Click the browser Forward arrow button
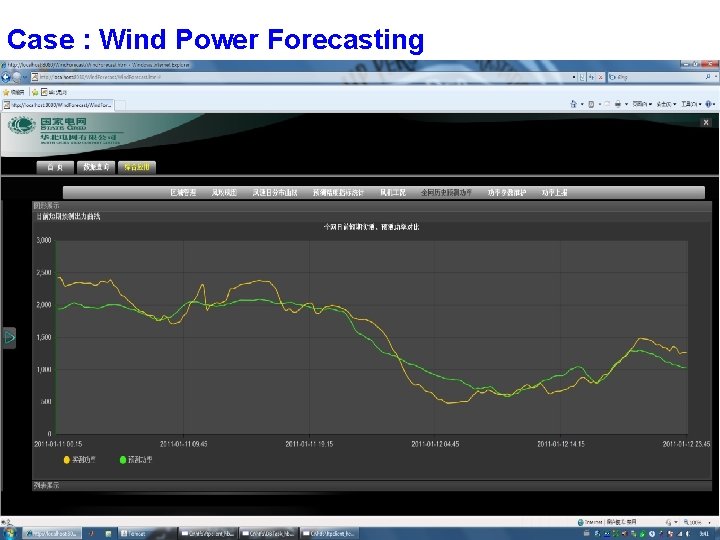This screenshot has height=540, width=720. pyautogui.click(x=17, y=77)
